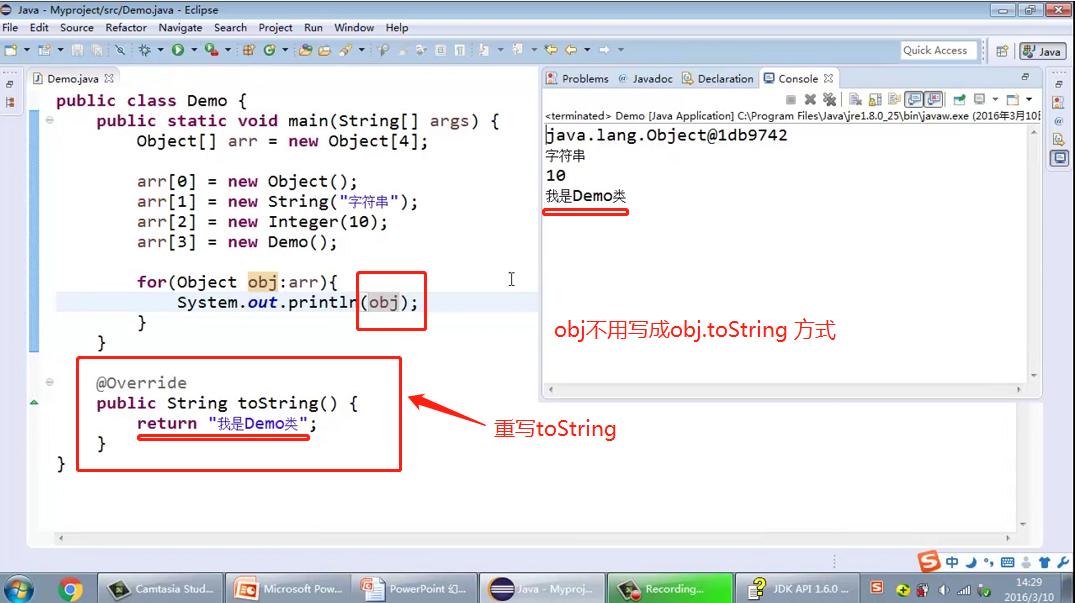Click the Open Task folder icon
This screenshot has width=1075, height=603.
tap(325, 50)
